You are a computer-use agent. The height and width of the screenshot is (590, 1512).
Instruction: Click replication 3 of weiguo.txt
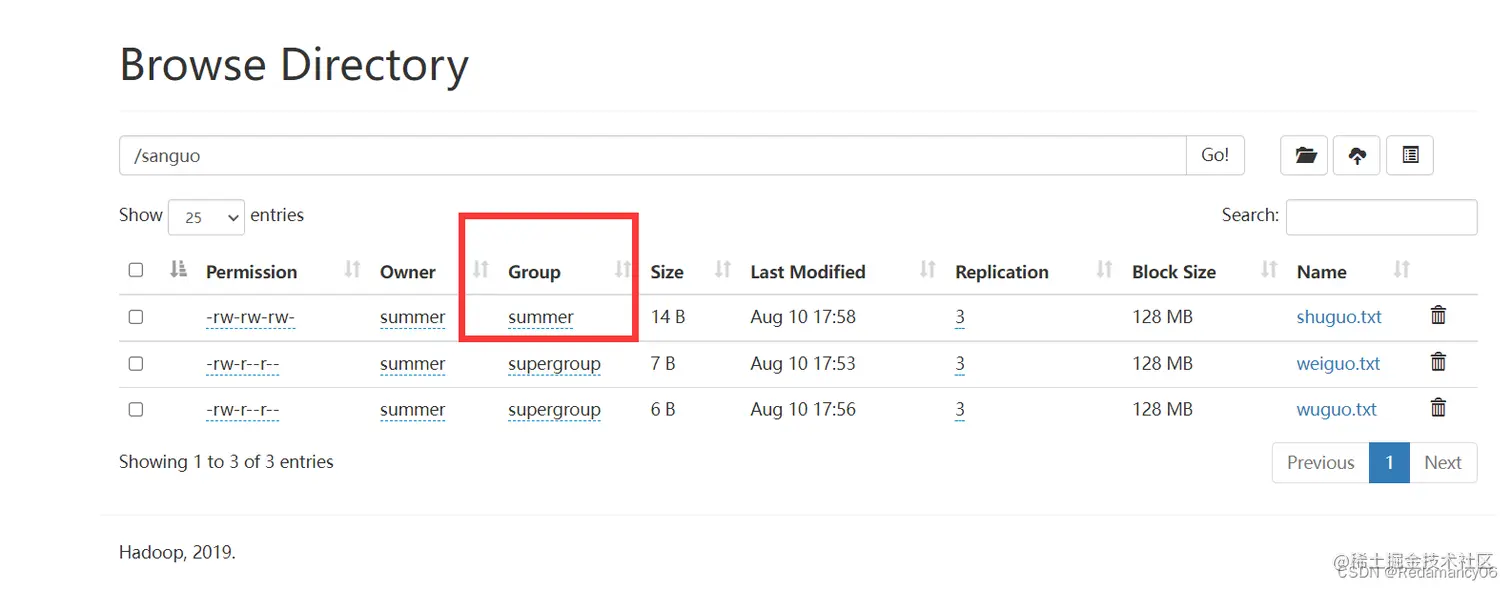(x=960, y=364)
